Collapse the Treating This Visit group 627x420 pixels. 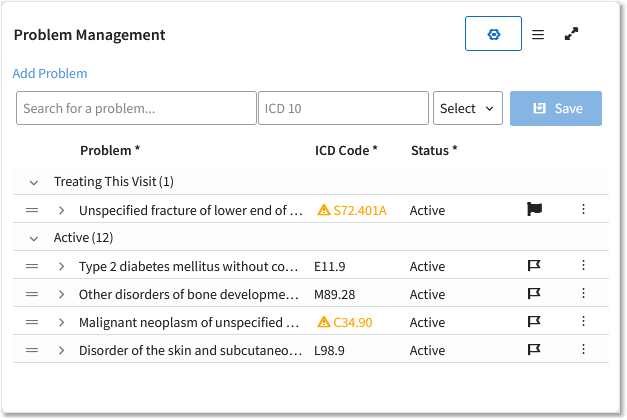coord(34,183)
